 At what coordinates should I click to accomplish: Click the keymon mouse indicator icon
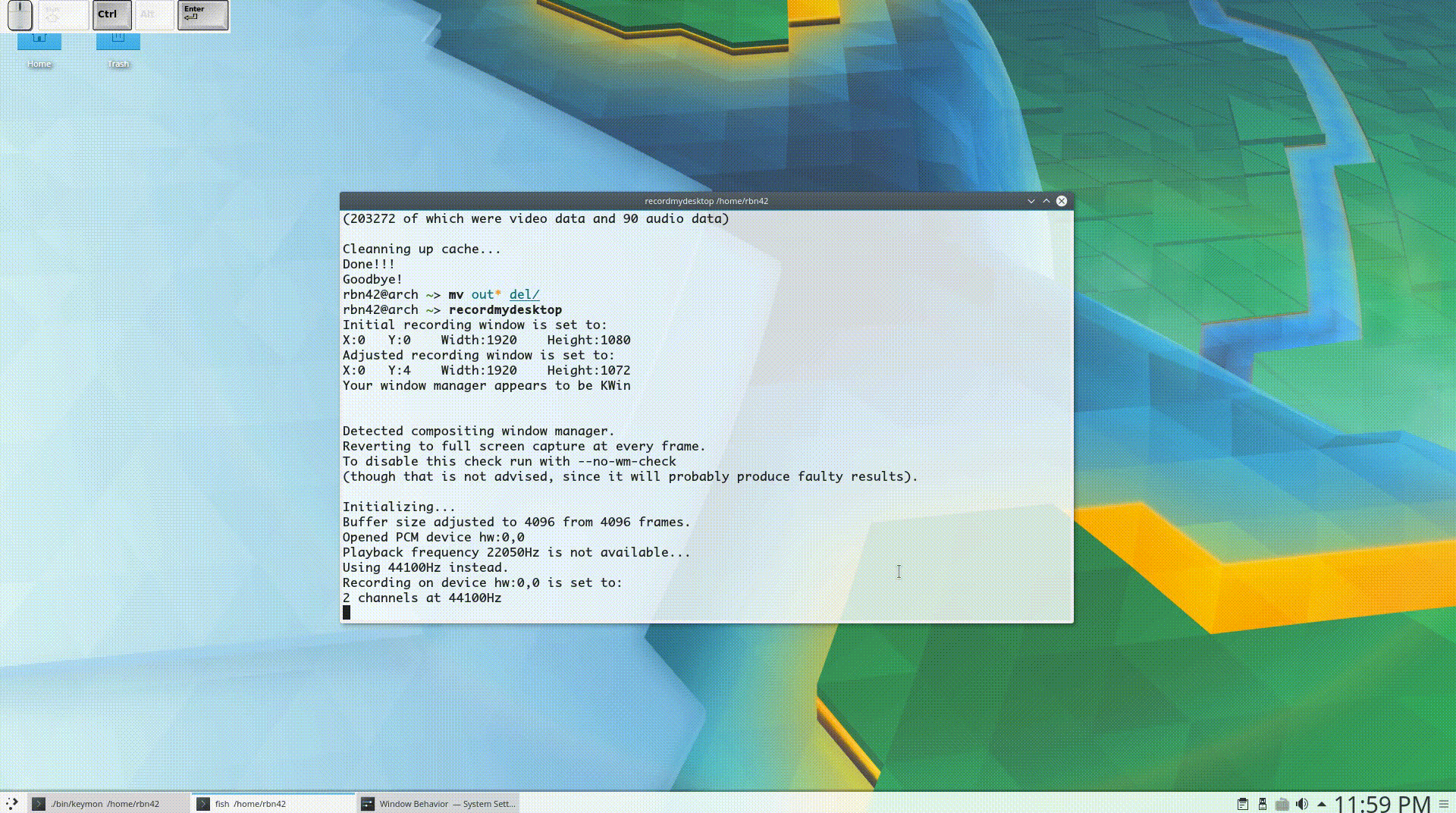(20, 15)
